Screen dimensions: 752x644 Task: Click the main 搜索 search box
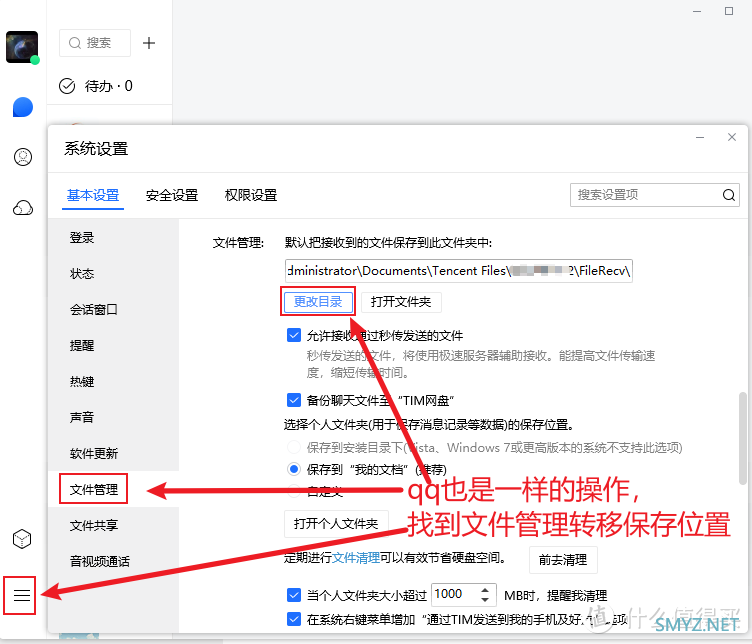click(95, 43)
